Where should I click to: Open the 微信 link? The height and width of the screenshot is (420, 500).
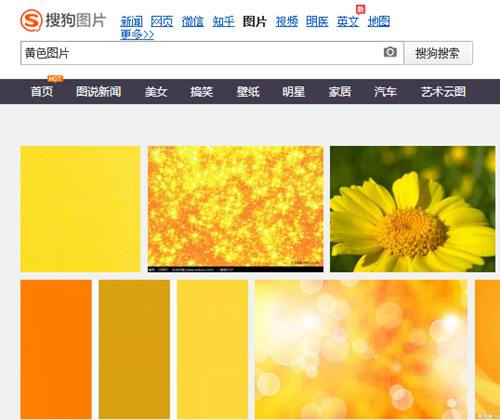(193, 21)
